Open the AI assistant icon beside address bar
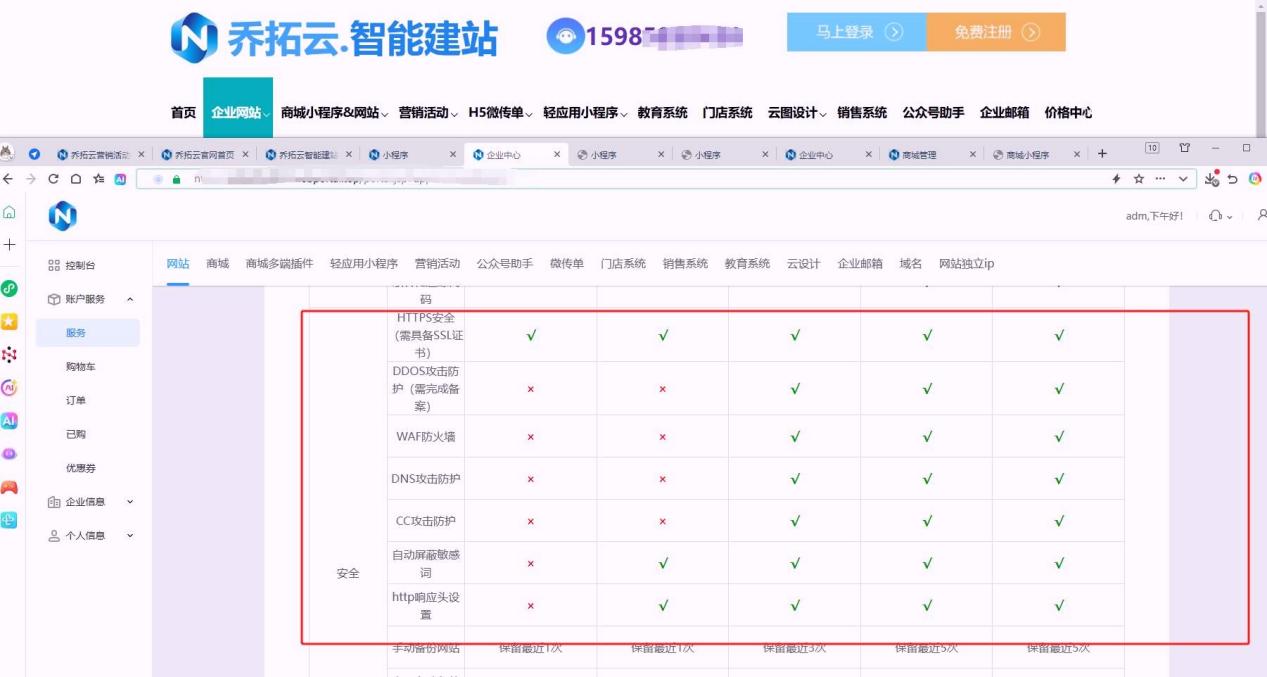 tap(120, 179)
